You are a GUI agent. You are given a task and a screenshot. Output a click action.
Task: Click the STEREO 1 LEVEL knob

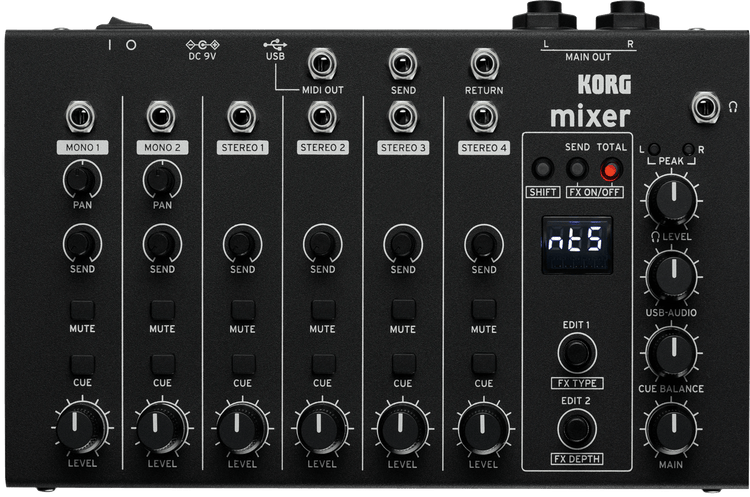click(x=242, y=427)
